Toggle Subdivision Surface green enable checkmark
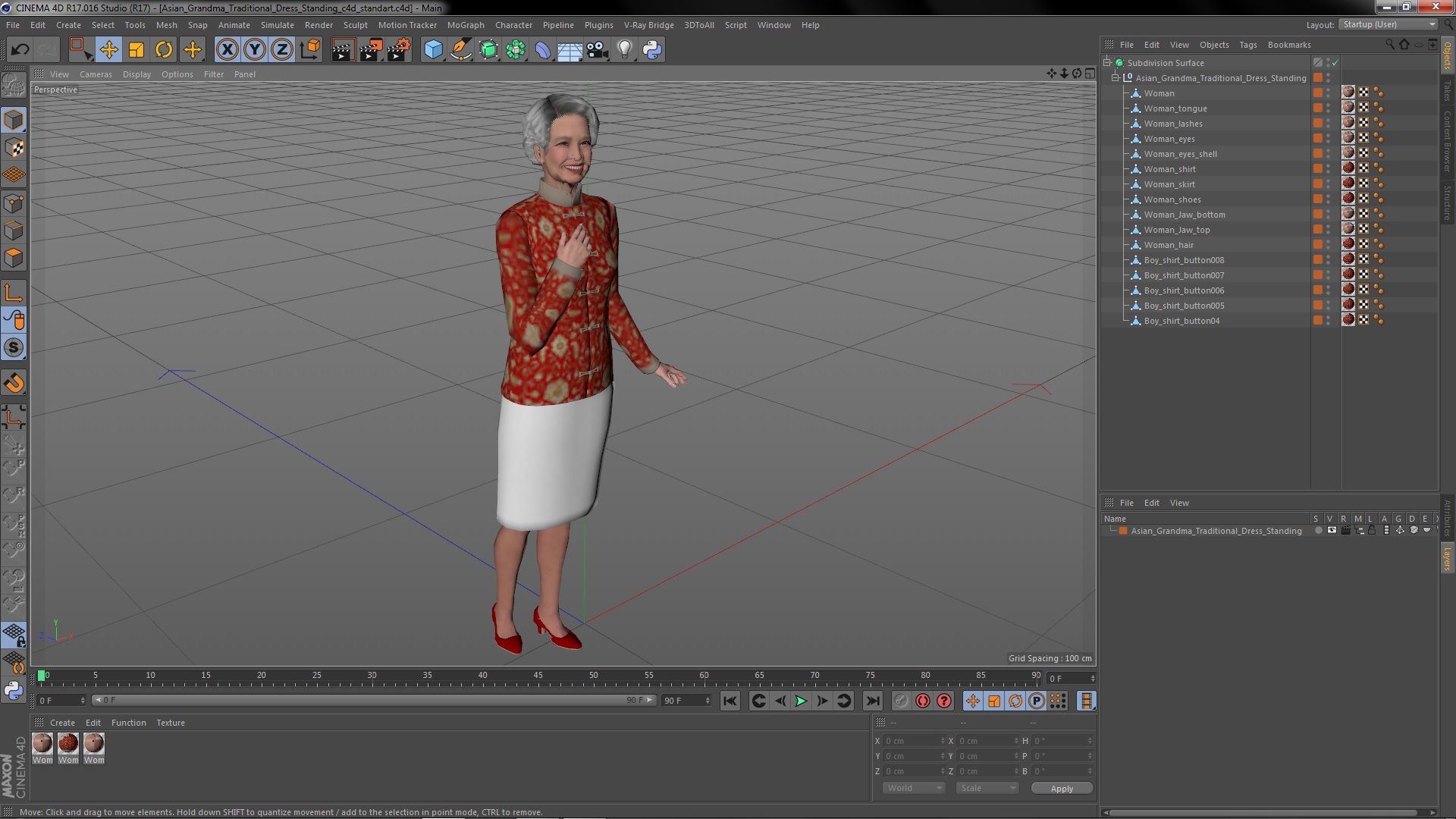This screenshot has height=819, width=1456. 1335,63
